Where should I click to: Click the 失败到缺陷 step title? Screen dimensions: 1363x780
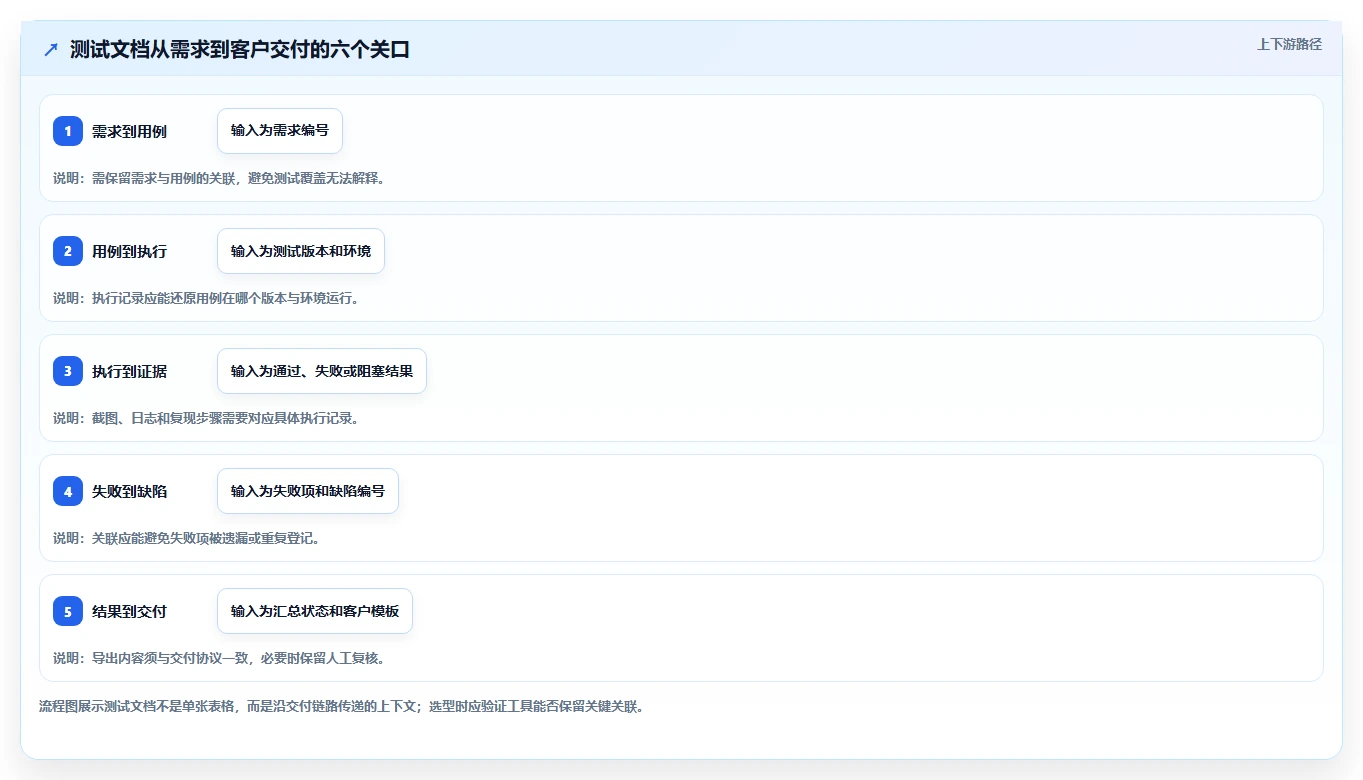[129, 491]
